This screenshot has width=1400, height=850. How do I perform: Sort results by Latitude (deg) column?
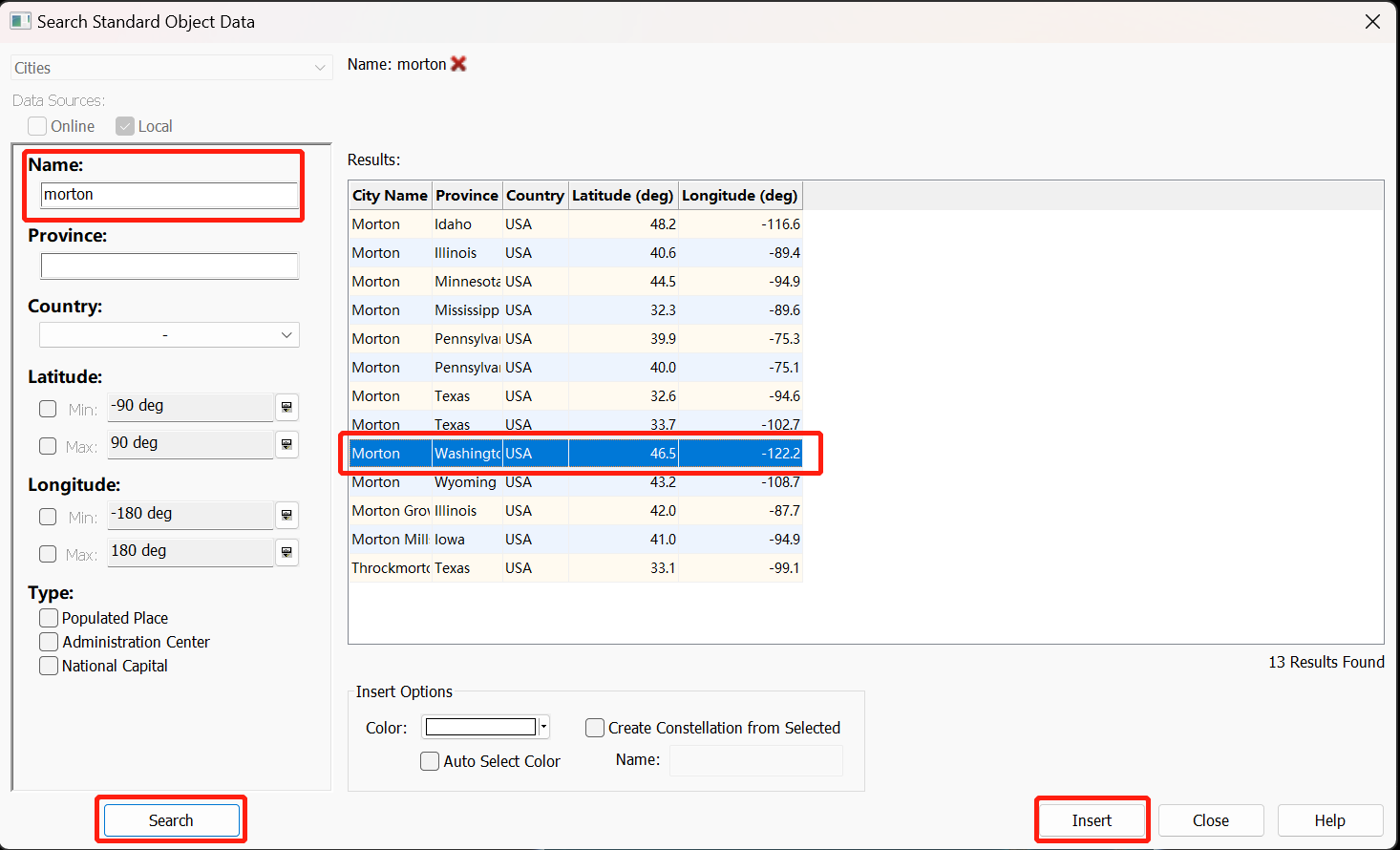point(623,196)
